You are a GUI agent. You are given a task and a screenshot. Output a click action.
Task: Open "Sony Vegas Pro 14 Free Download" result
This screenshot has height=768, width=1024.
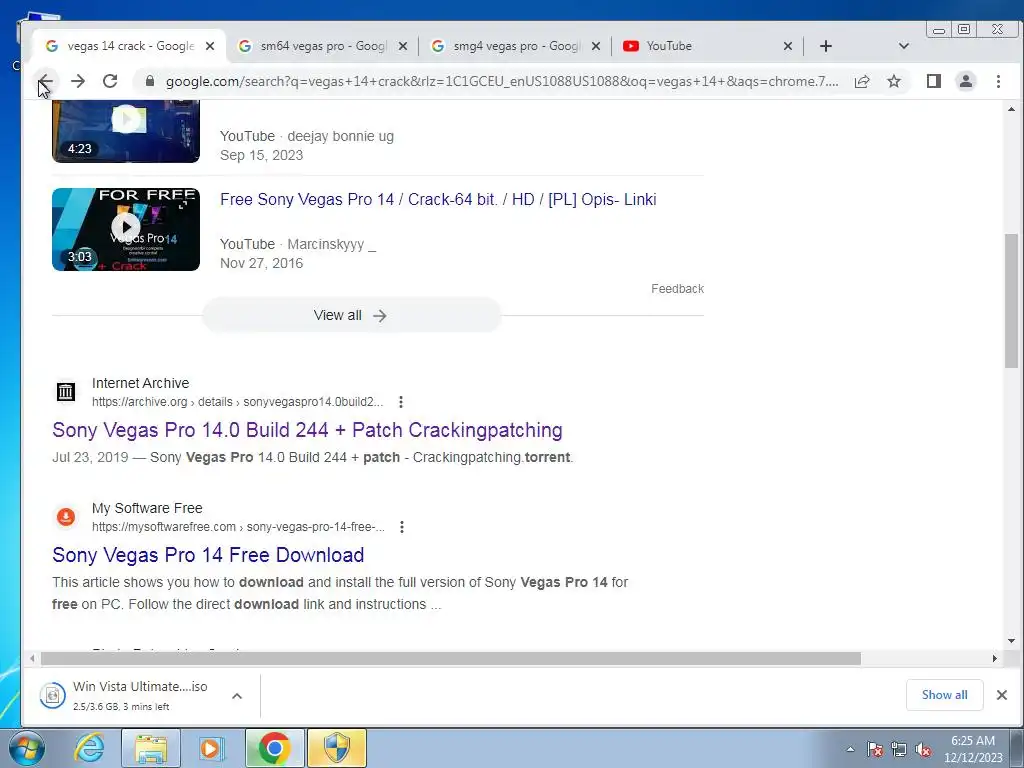(208, 554)
